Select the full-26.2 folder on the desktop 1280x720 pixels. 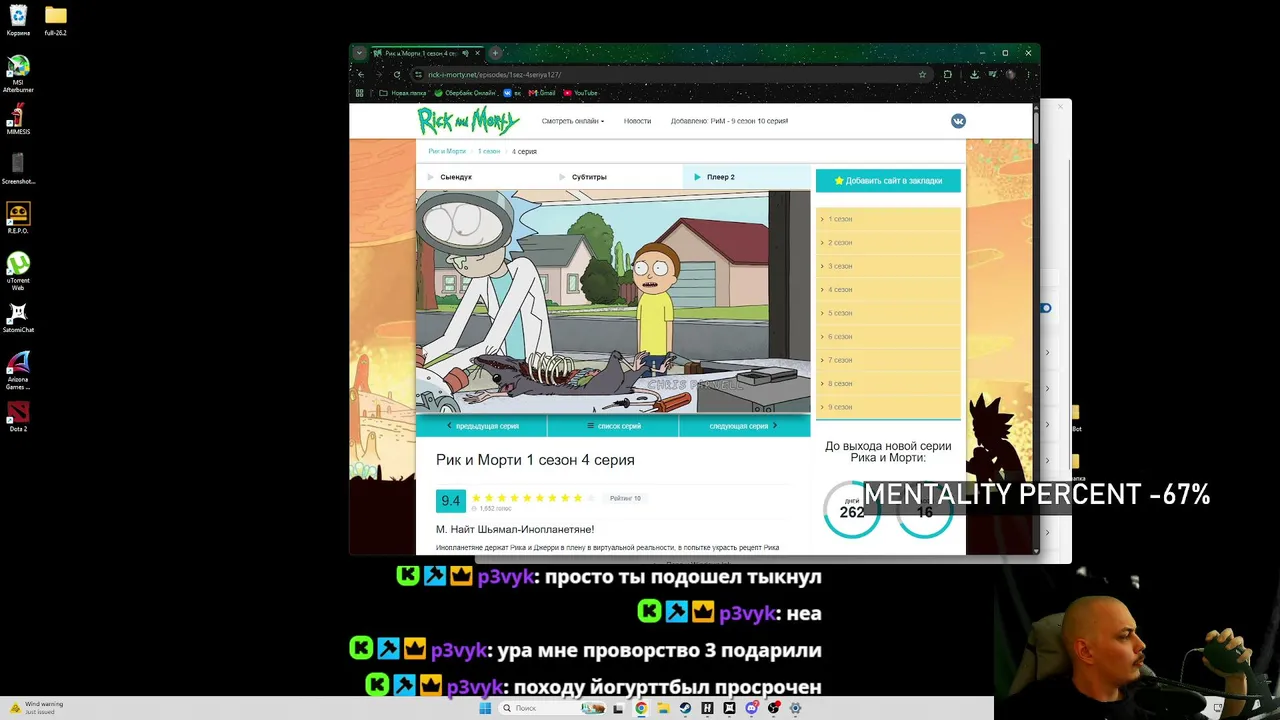click(x=55, y=20)
